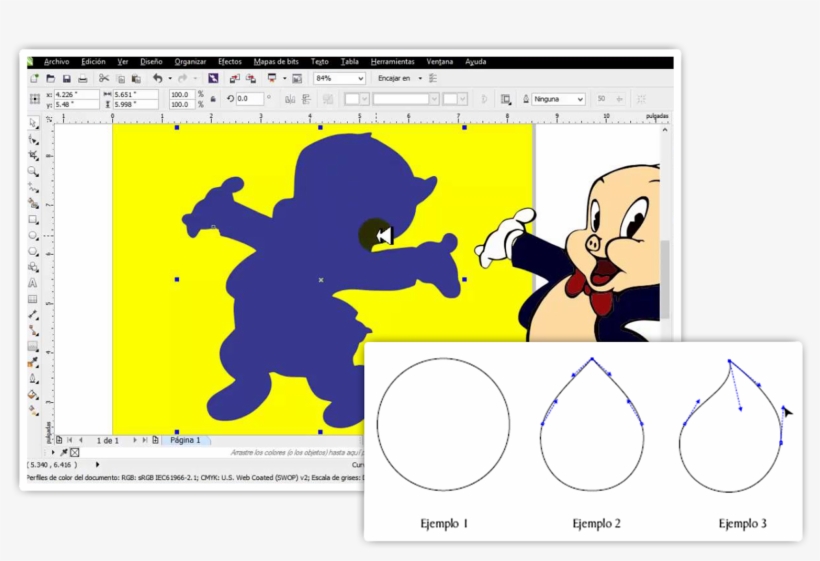The height and width of the screenshot is (561, 820).
Task: Click the object width field 5.651
Action: 135,94
